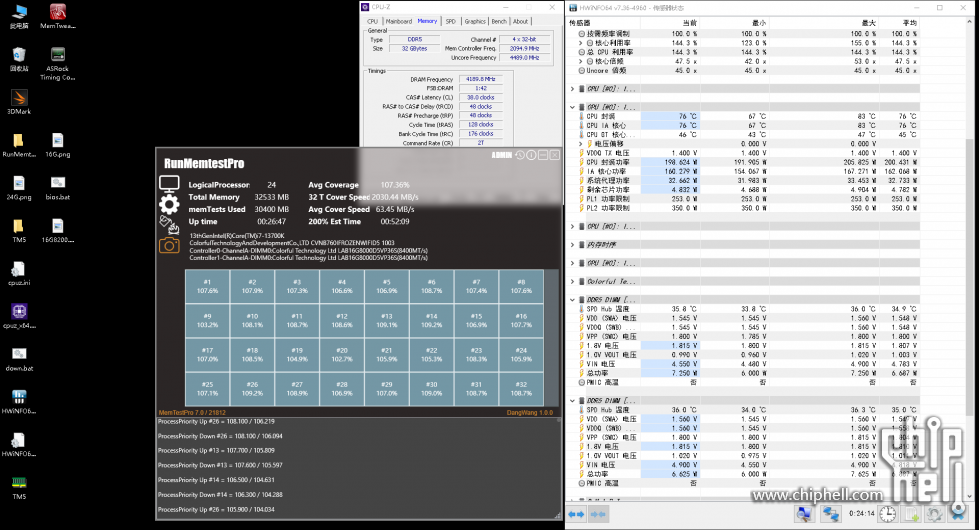Click CAS# Latency 38.0 clocks field
This screenshot has width=979, height=530.
click(x=481, y=97)
